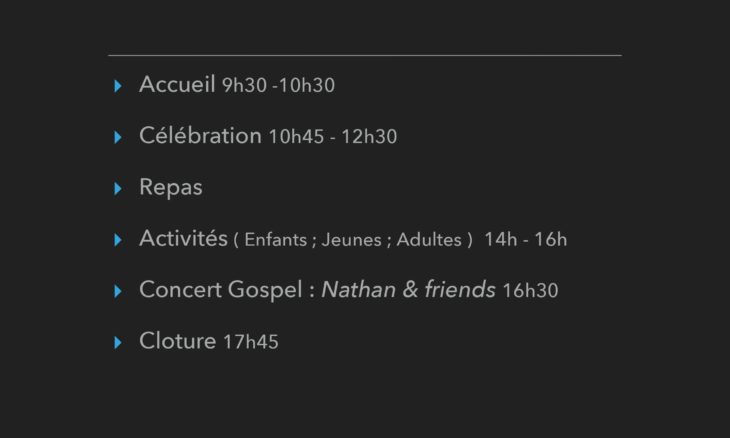Select the Accueil heading text
The width and height of the screenshot is (730, 438).
177,84
